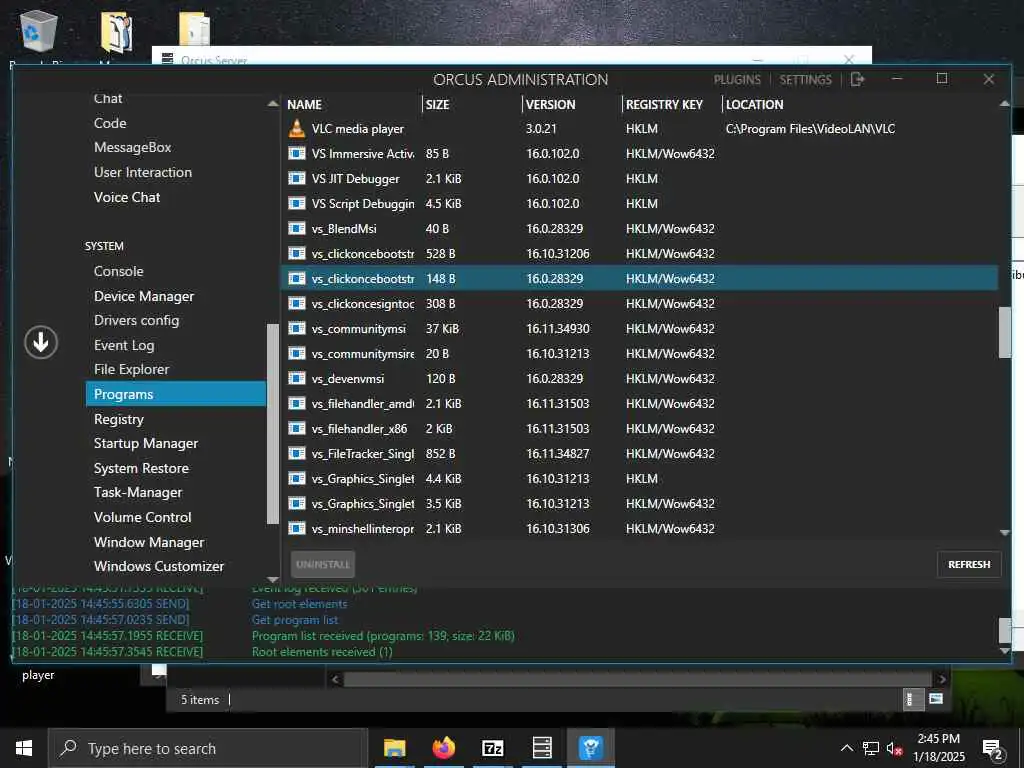
Task: Open the Orcus Server taskbar icon
Action: click(542, 748)
